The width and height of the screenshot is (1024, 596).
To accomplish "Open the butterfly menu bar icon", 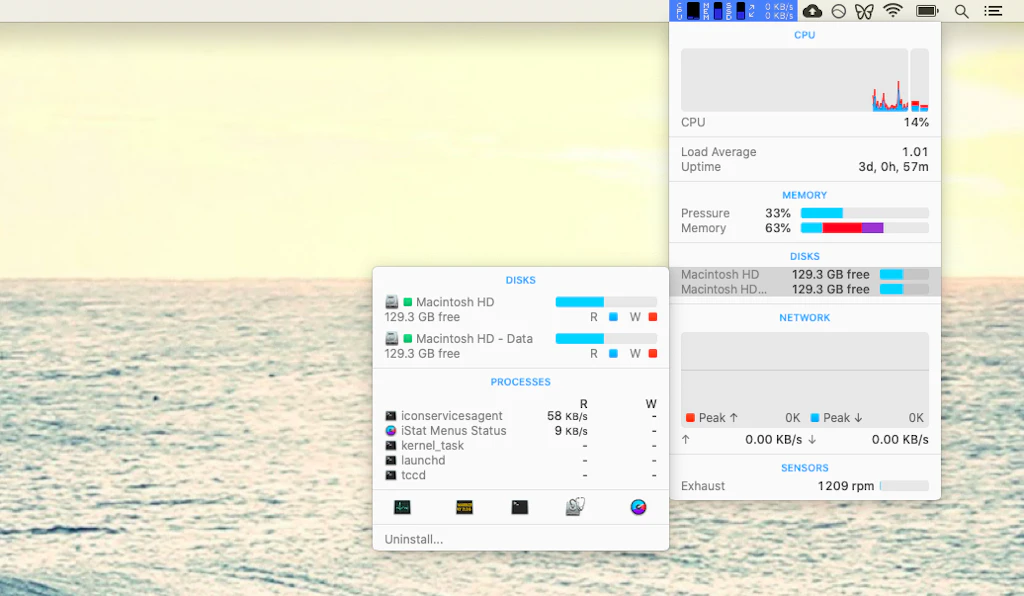I will coord(864,11).
